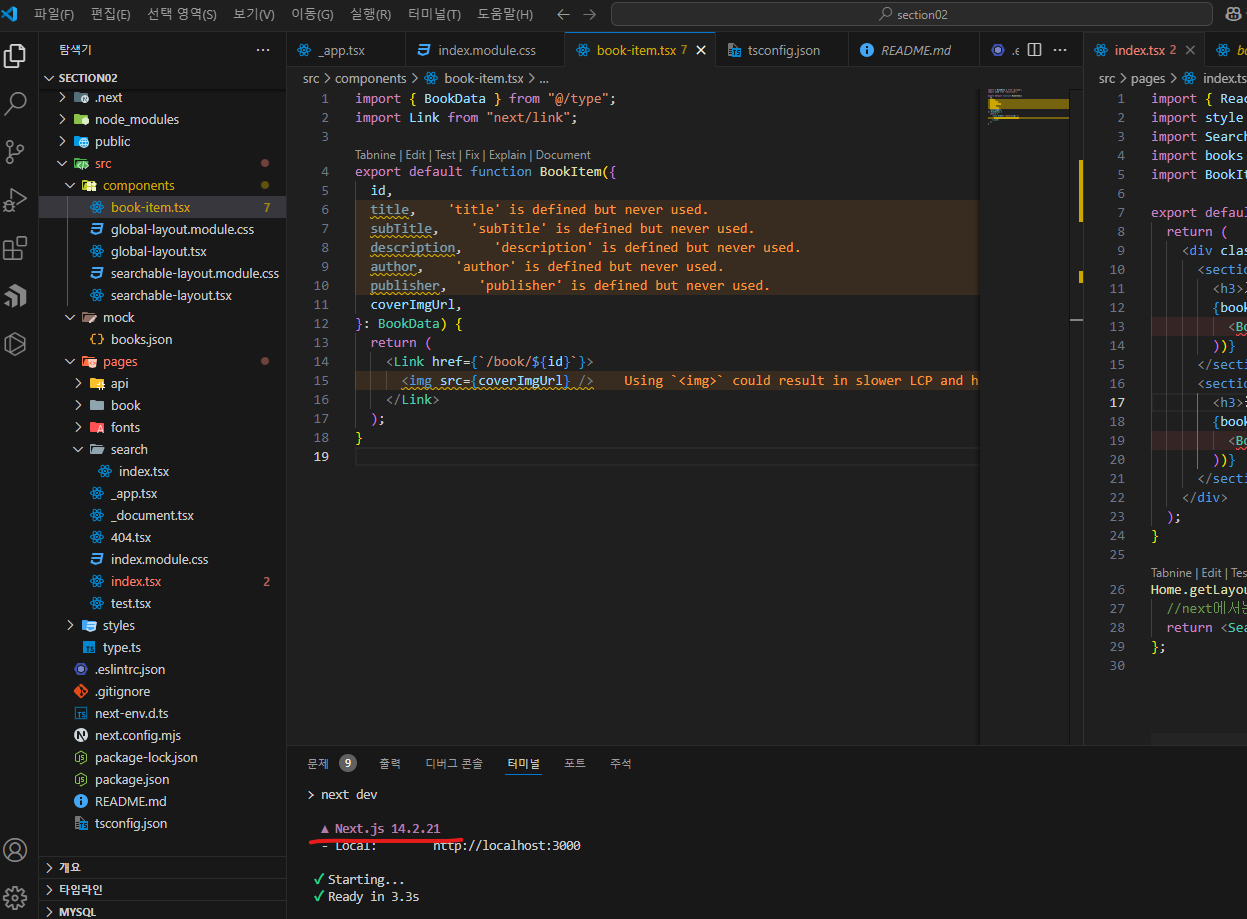Open the Search magnifier in the activity bar
The height and width of the screenshot is (919, 1247).
(x=15, y=103)
